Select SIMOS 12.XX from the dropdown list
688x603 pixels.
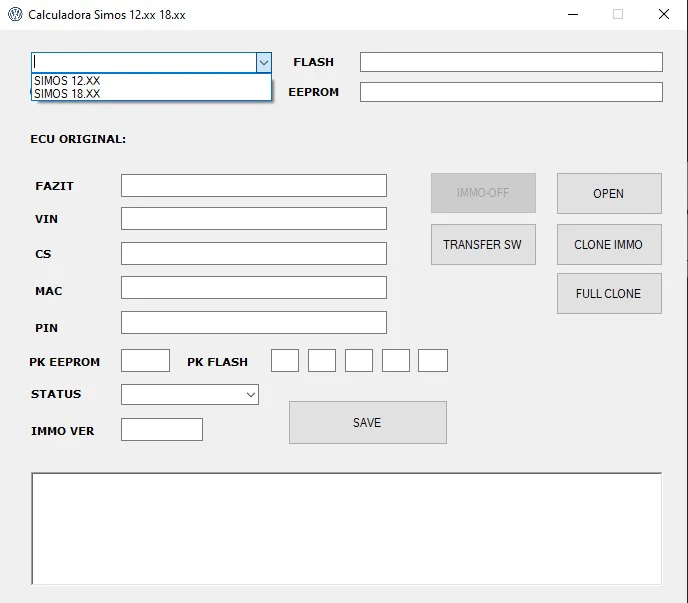(151, 81)
